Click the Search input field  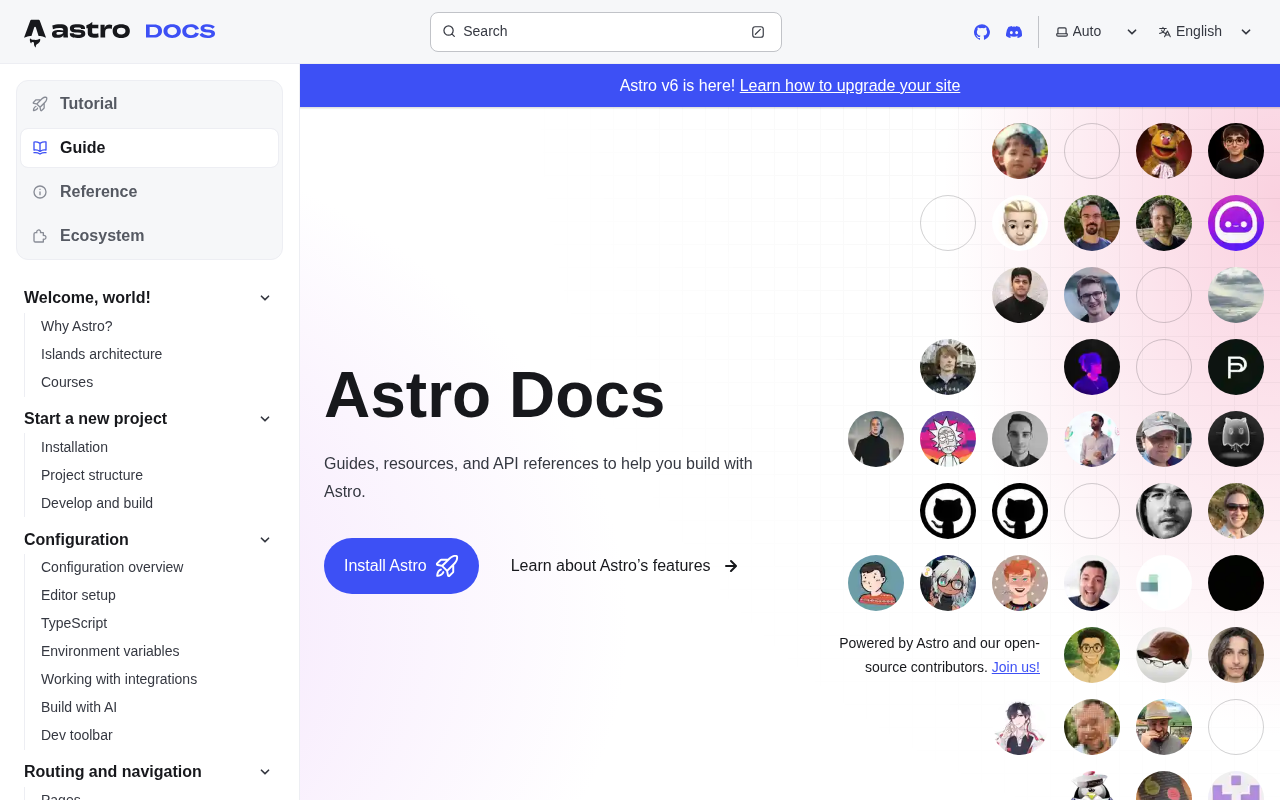point(606,32)
